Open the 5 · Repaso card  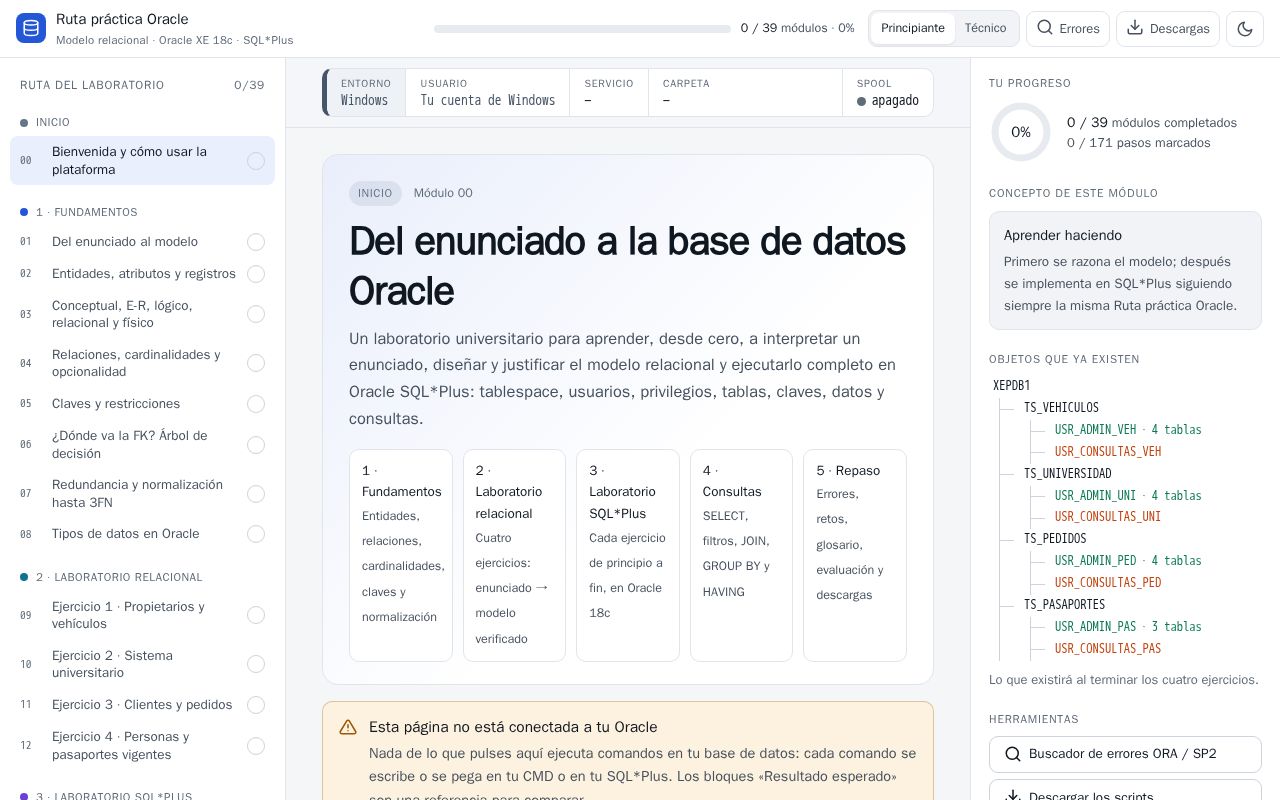point(855,556)
